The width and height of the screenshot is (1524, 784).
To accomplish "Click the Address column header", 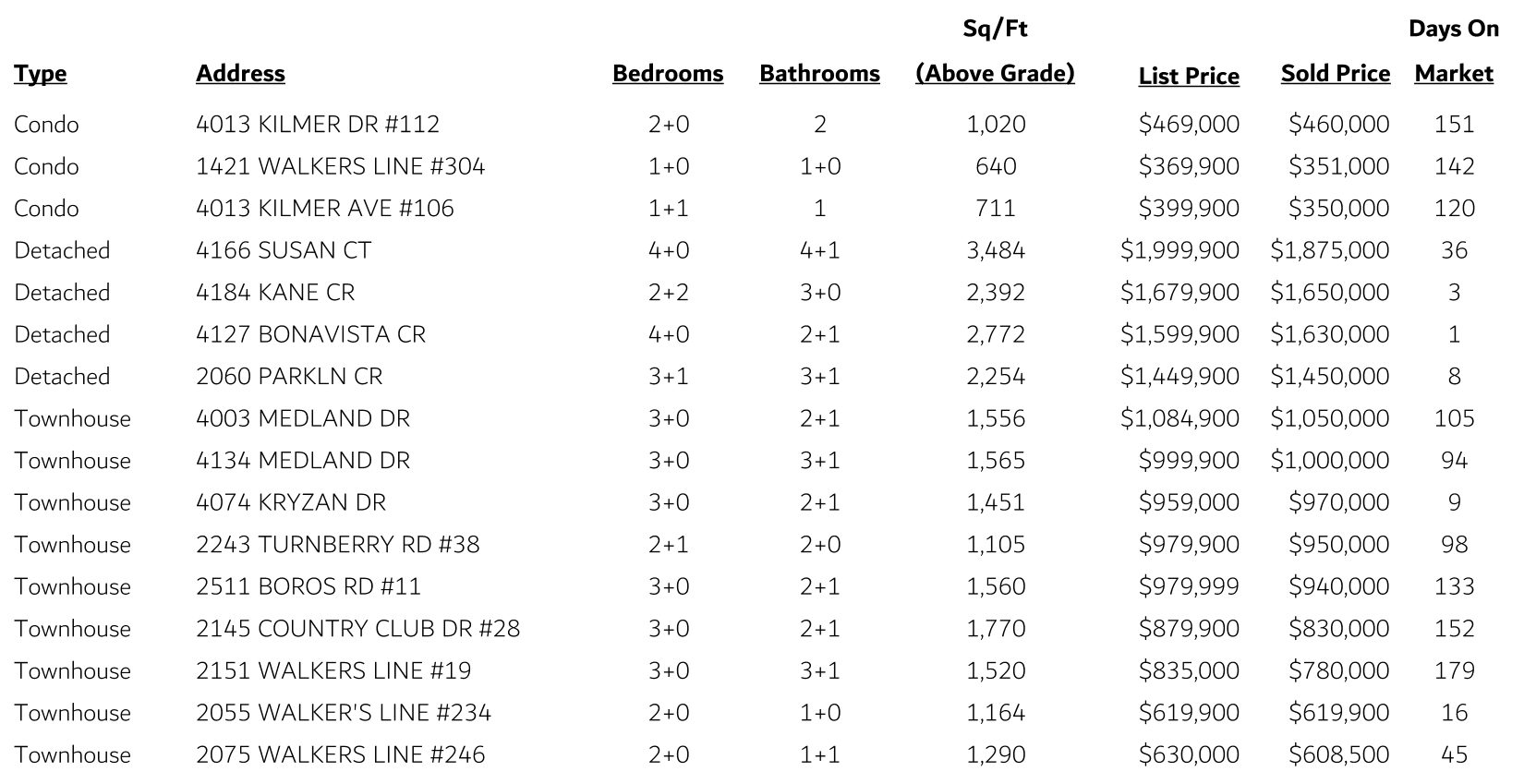I will tap(240, 74).
